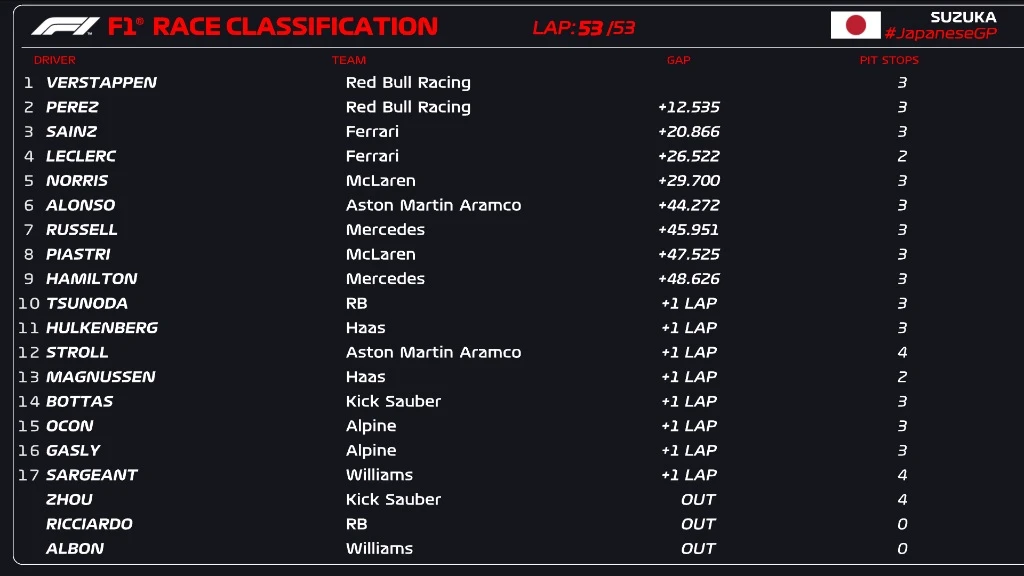Click PEREZ gap time +12.535
The height and width of the screenshot is (576, 1024).
tap(688, 107)
